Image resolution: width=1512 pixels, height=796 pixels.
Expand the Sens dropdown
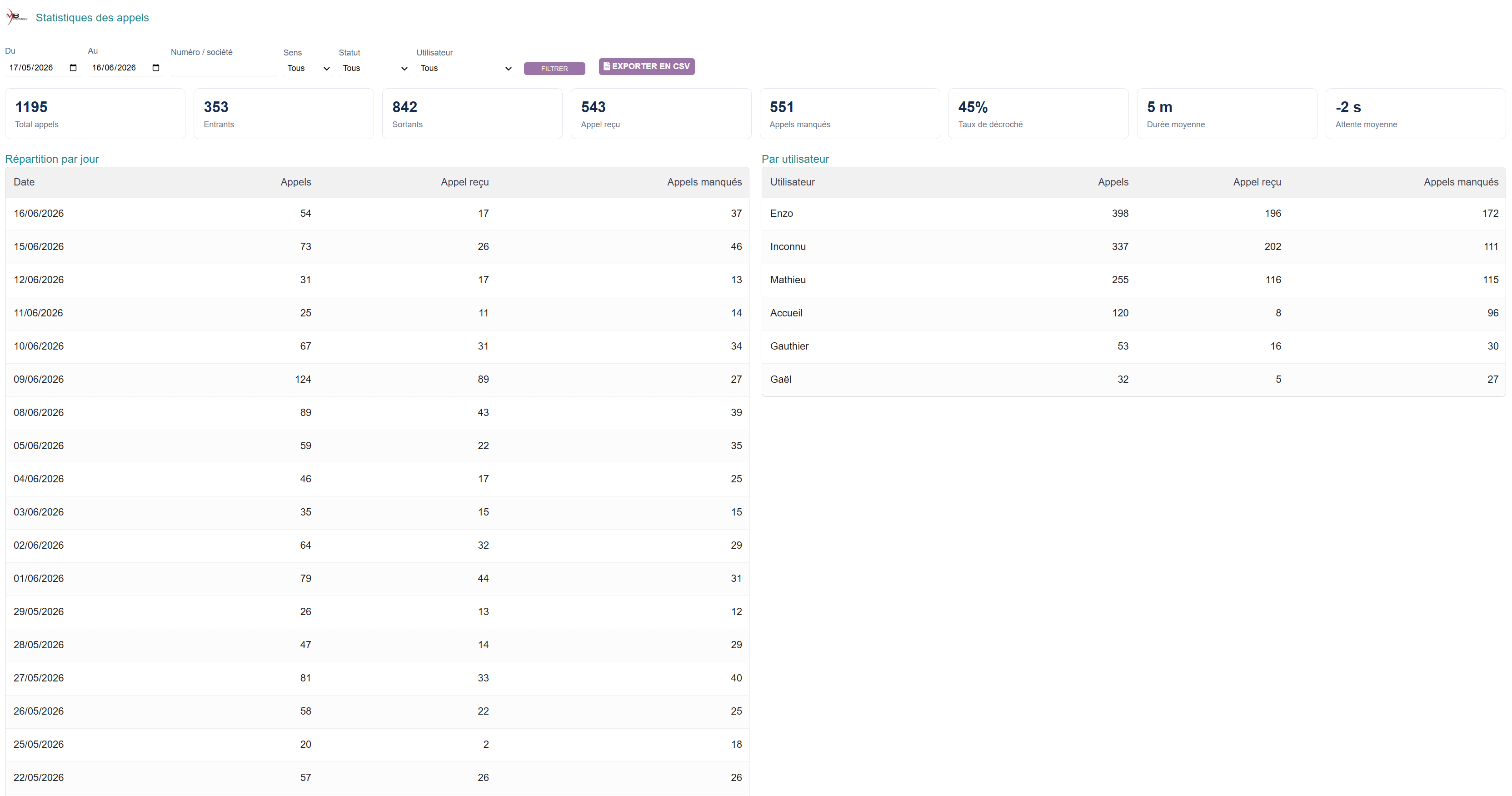coord(308,68)
